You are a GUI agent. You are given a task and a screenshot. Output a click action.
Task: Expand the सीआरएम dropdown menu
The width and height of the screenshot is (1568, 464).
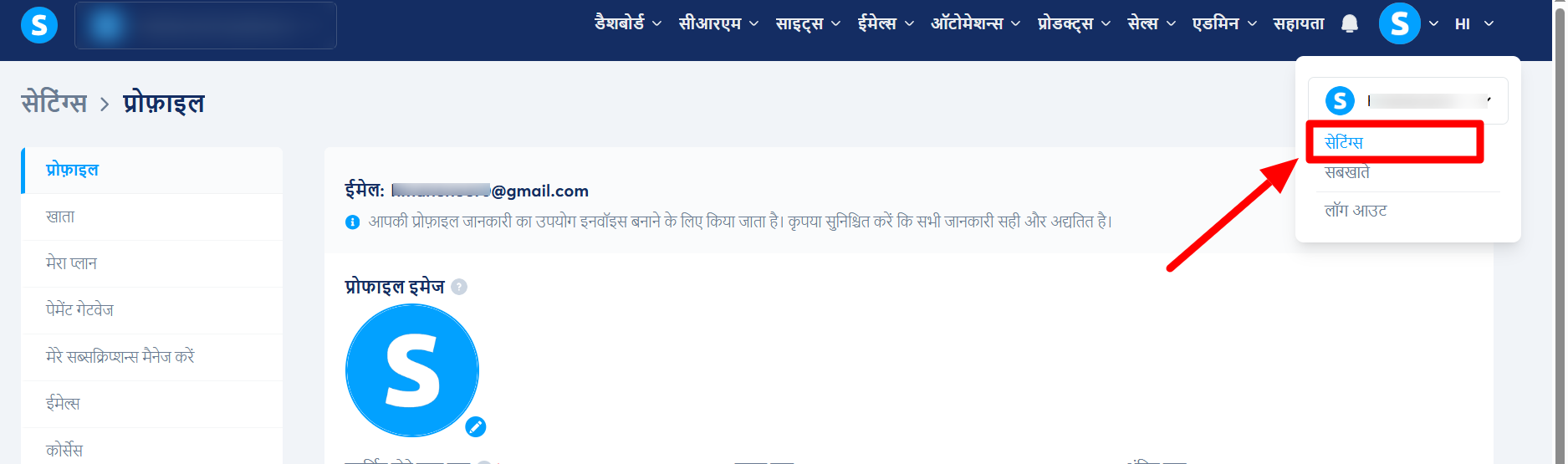719,23
